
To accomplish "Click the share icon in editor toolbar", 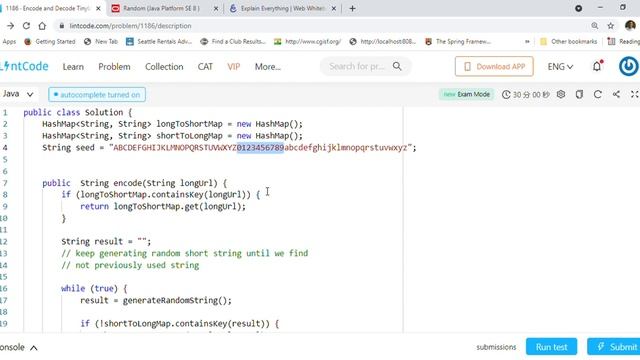I will click(x=616, y=94).
